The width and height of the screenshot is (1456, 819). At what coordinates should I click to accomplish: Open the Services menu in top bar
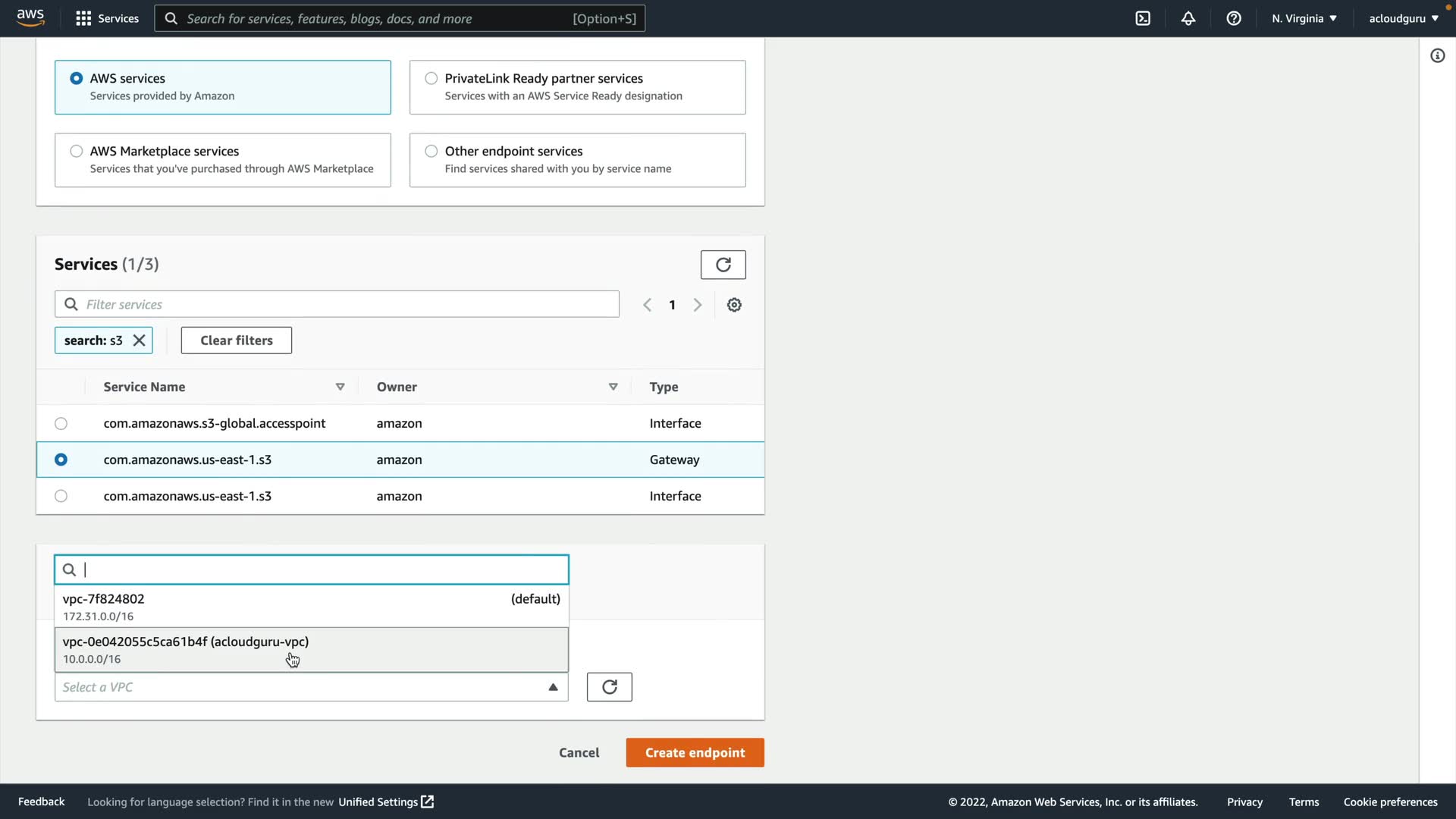tap(108, 18)
